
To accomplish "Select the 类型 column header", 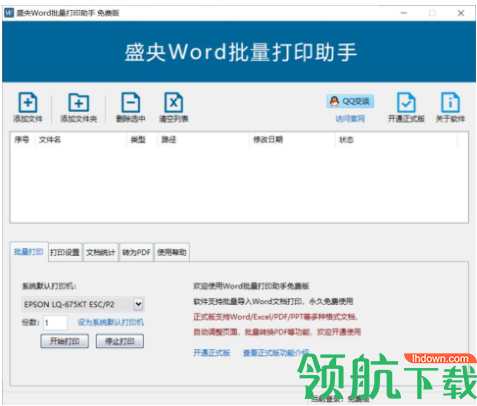I will pos(138,140).
